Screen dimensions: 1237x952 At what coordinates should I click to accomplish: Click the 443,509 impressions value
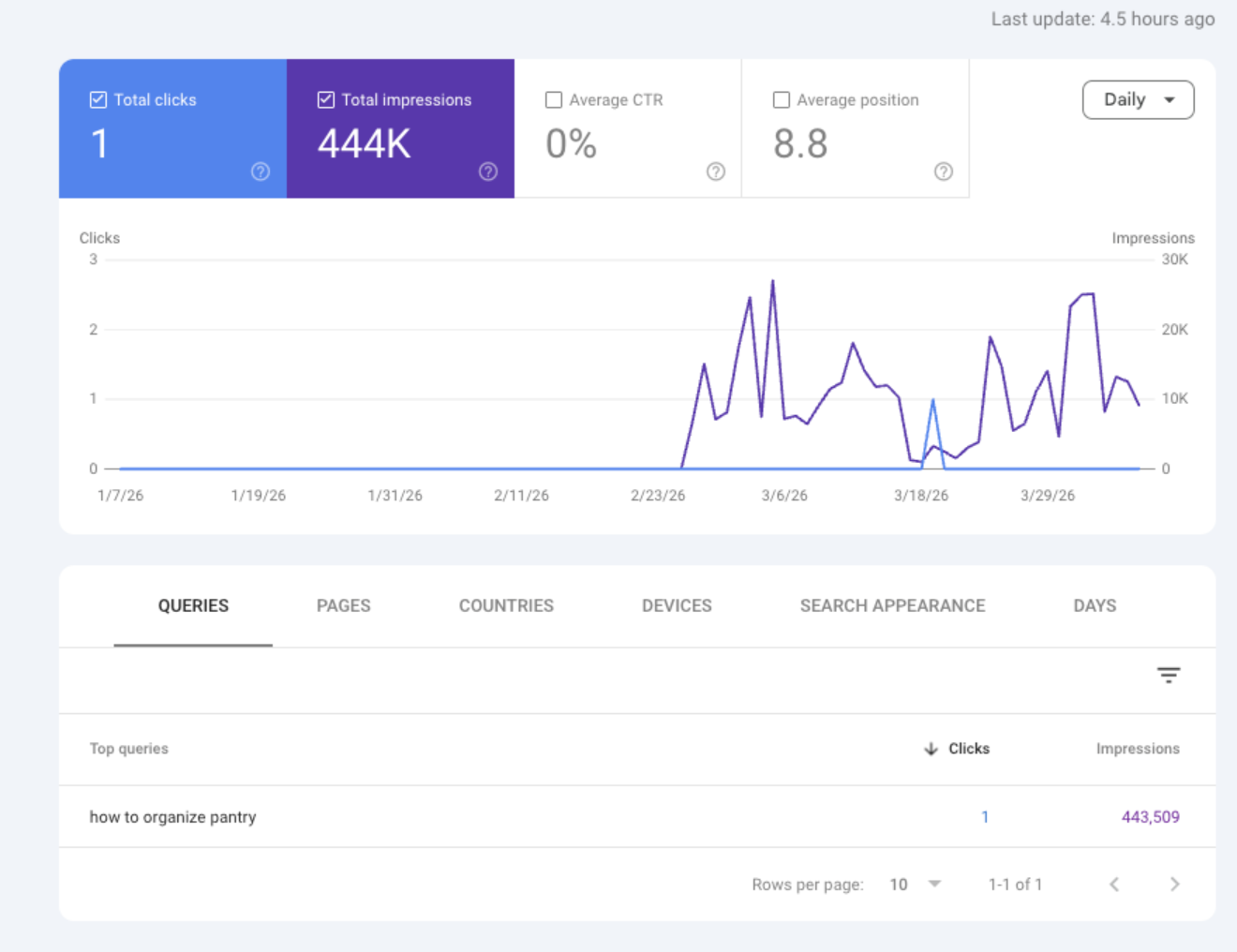point(1150,817)
